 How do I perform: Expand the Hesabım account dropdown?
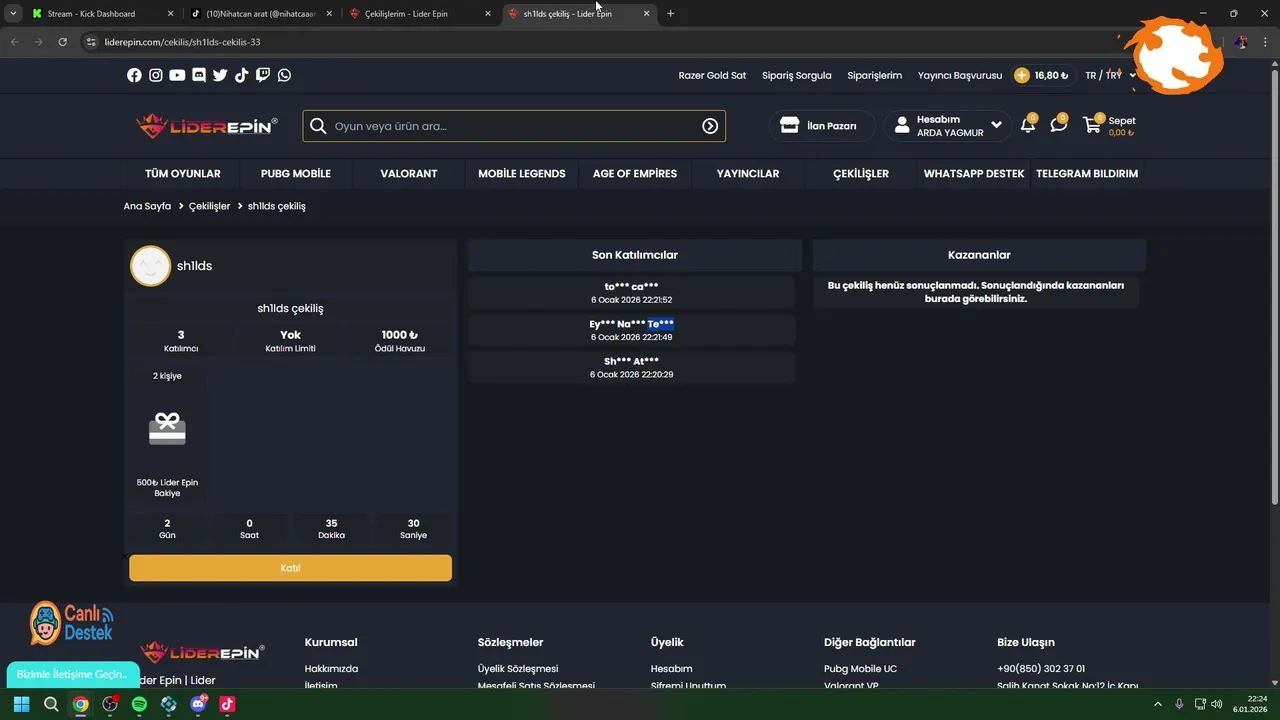point(948,126)
